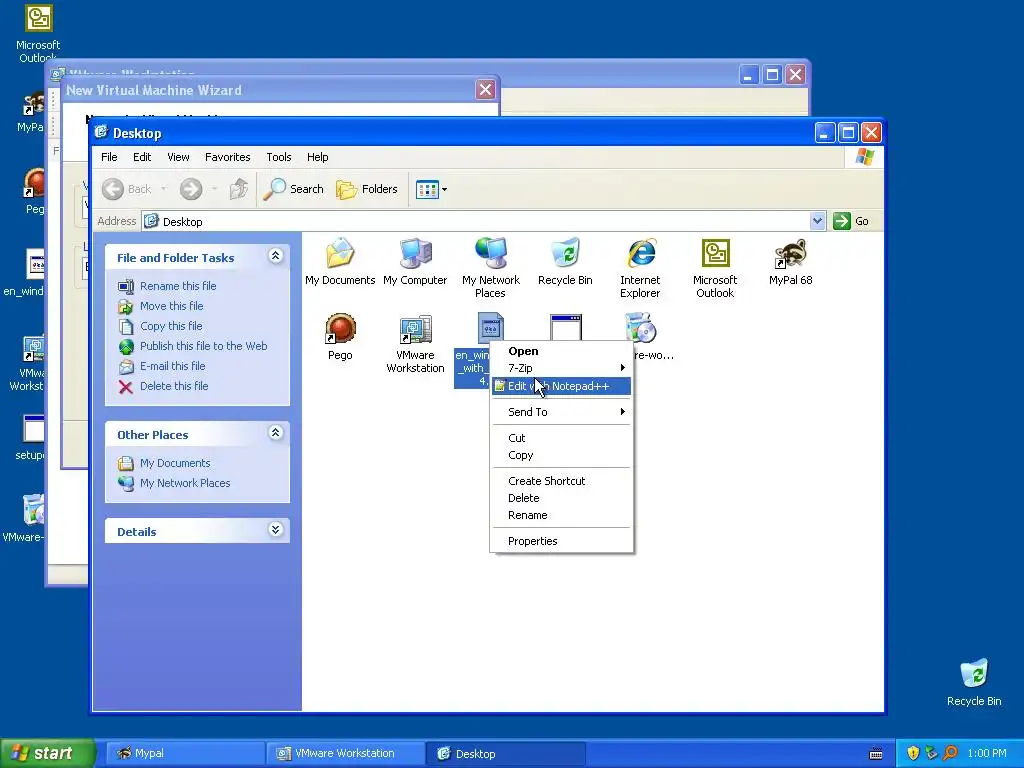The width and height of the screenshot is (1024, 768).
Task: Go to My Documents in Other Places
Action: pyautogui.click(x=175, y=463)
